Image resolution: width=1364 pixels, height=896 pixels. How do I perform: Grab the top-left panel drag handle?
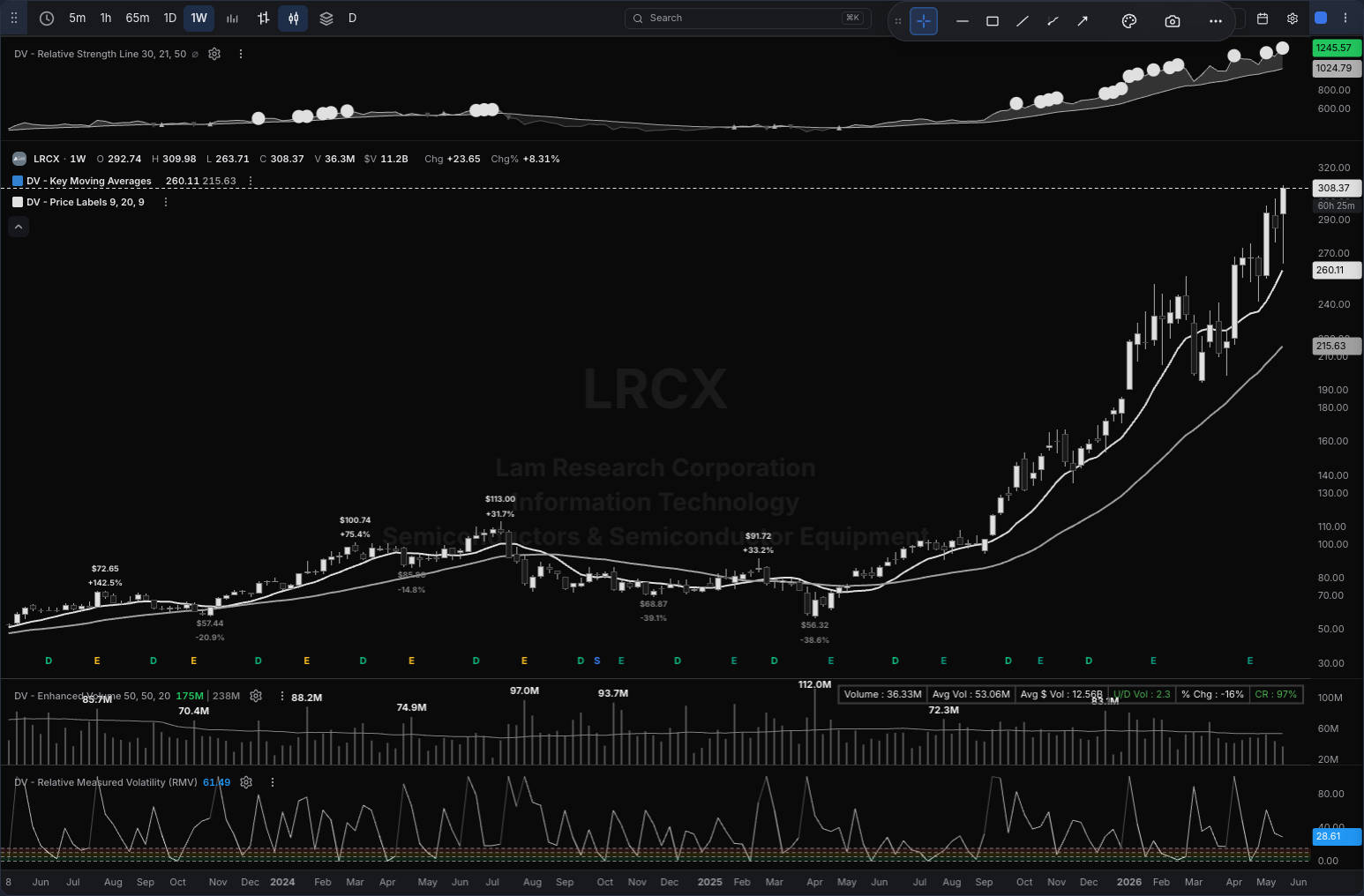[14, 18]
